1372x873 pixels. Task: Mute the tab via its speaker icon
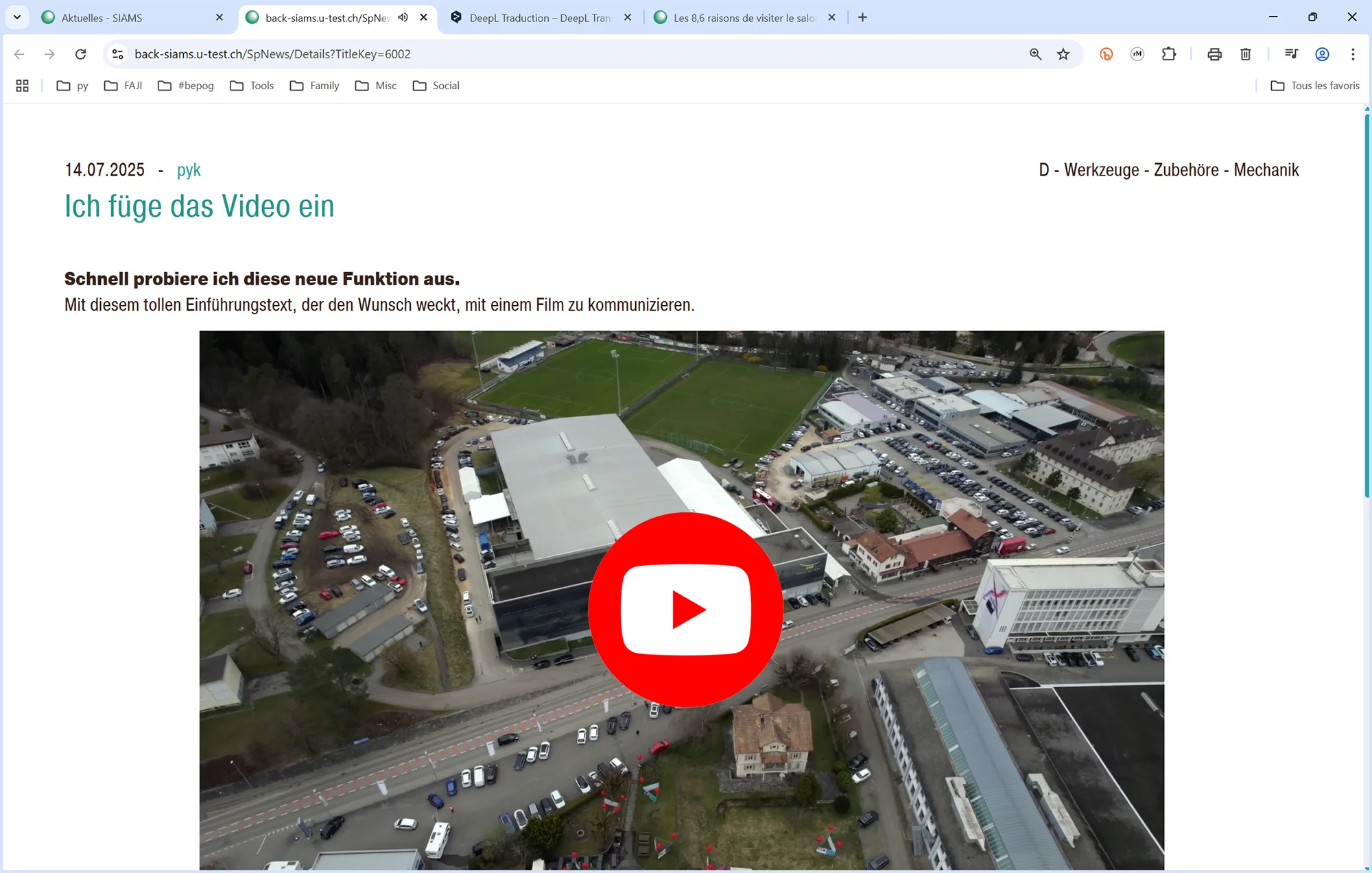pos(403,17)
